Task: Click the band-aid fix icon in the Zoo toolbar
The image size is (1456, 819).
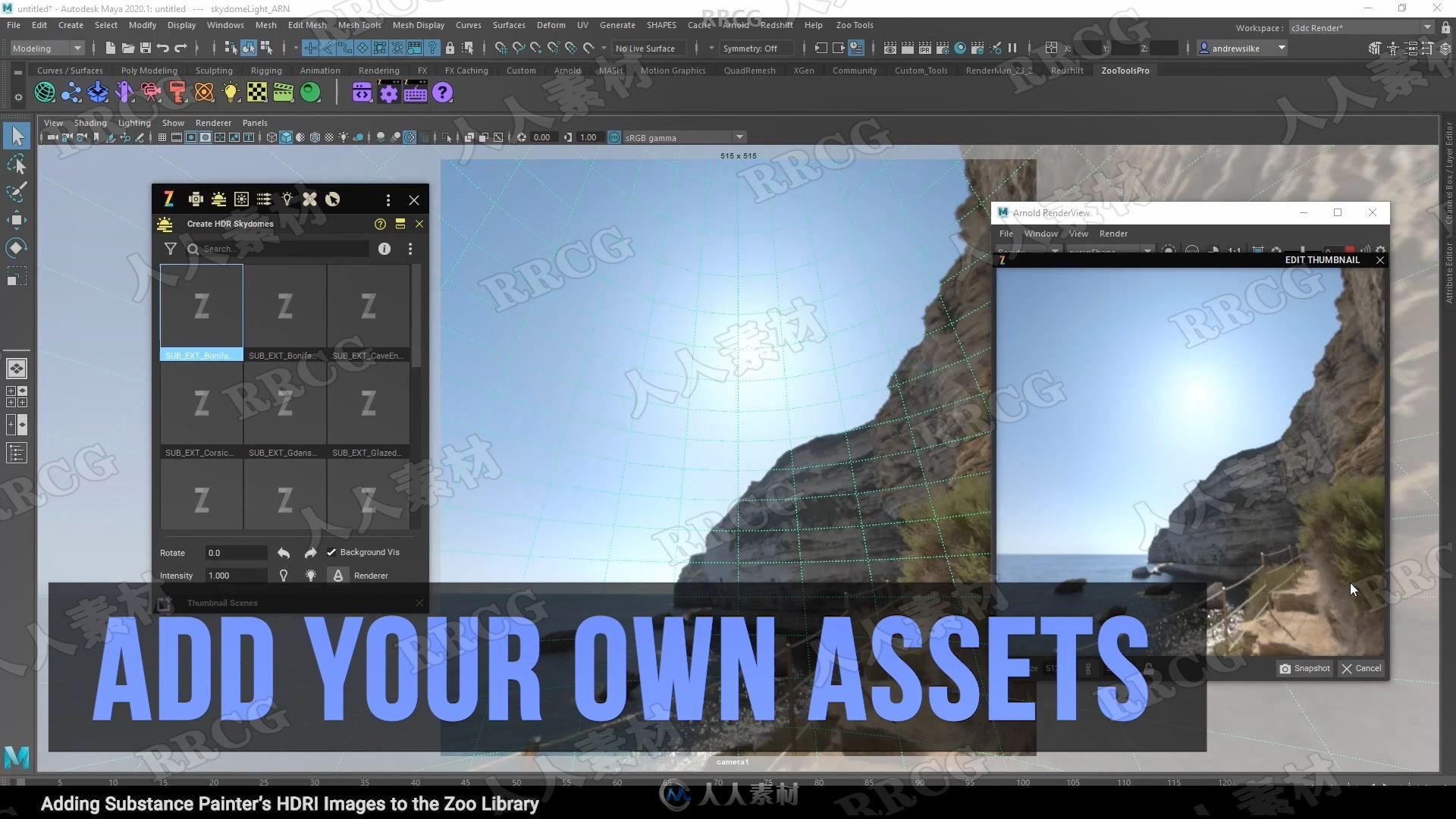Action: click(x=309, y=199)
